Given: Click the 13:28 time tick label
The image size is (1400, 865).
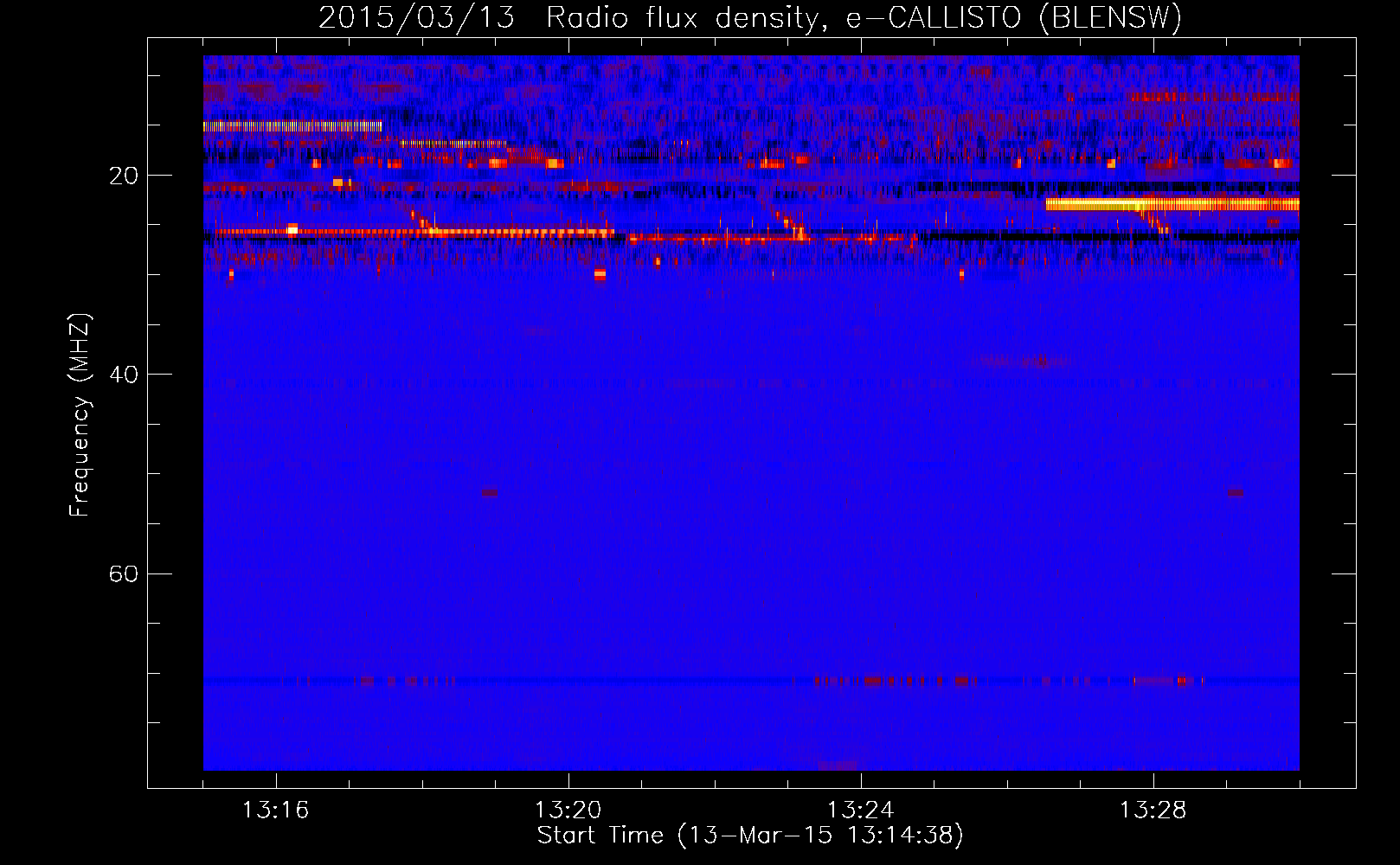Looking at the screenshot, I should click(x=1153, y=811).
